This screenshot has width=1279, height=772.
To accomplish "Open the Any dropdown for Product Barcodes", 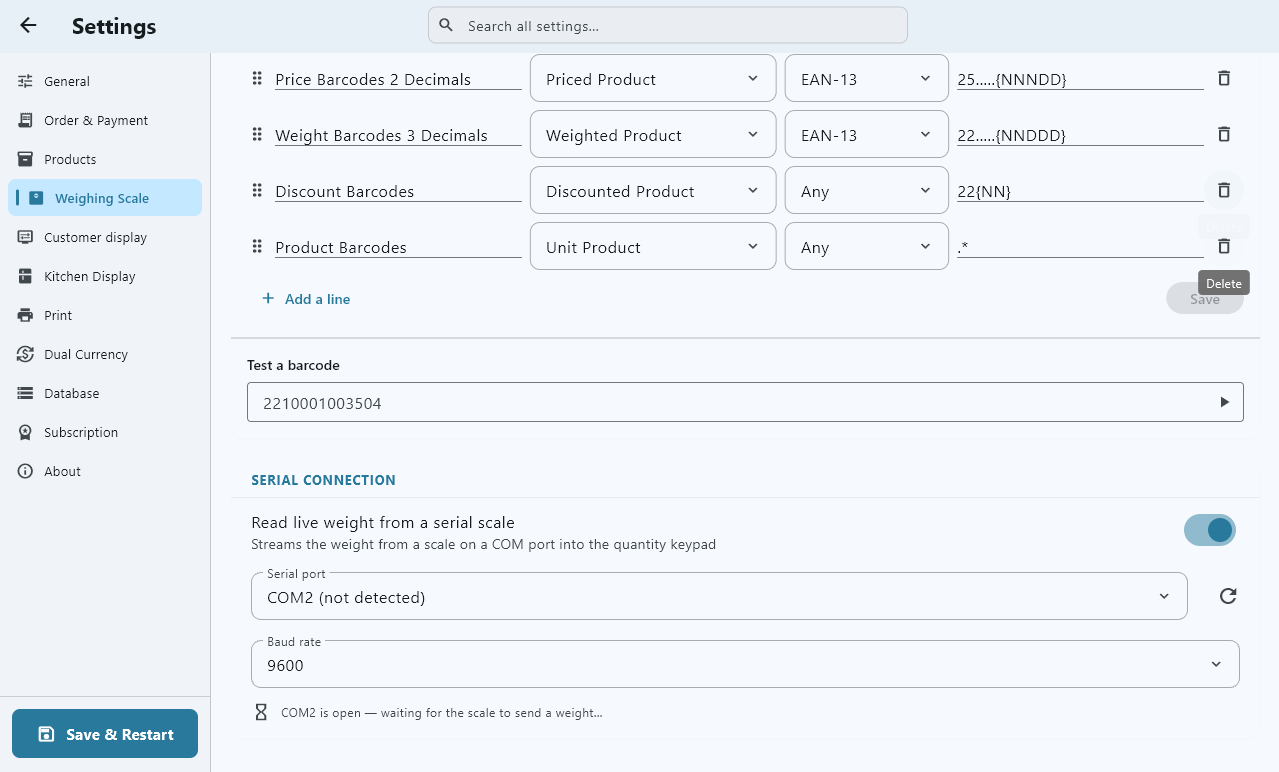I will [x=867, y=246].
